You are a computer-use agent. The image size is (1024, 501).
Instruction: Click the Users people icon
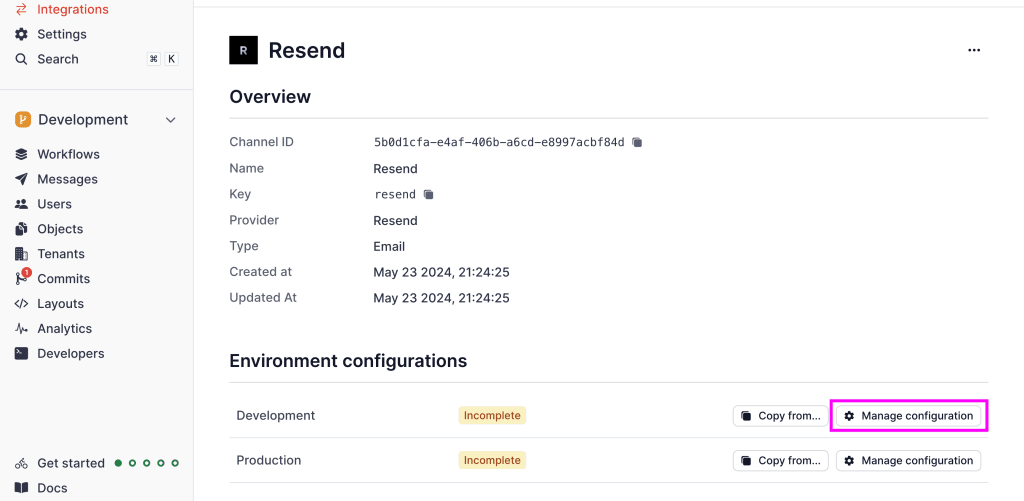pos(22,204)
